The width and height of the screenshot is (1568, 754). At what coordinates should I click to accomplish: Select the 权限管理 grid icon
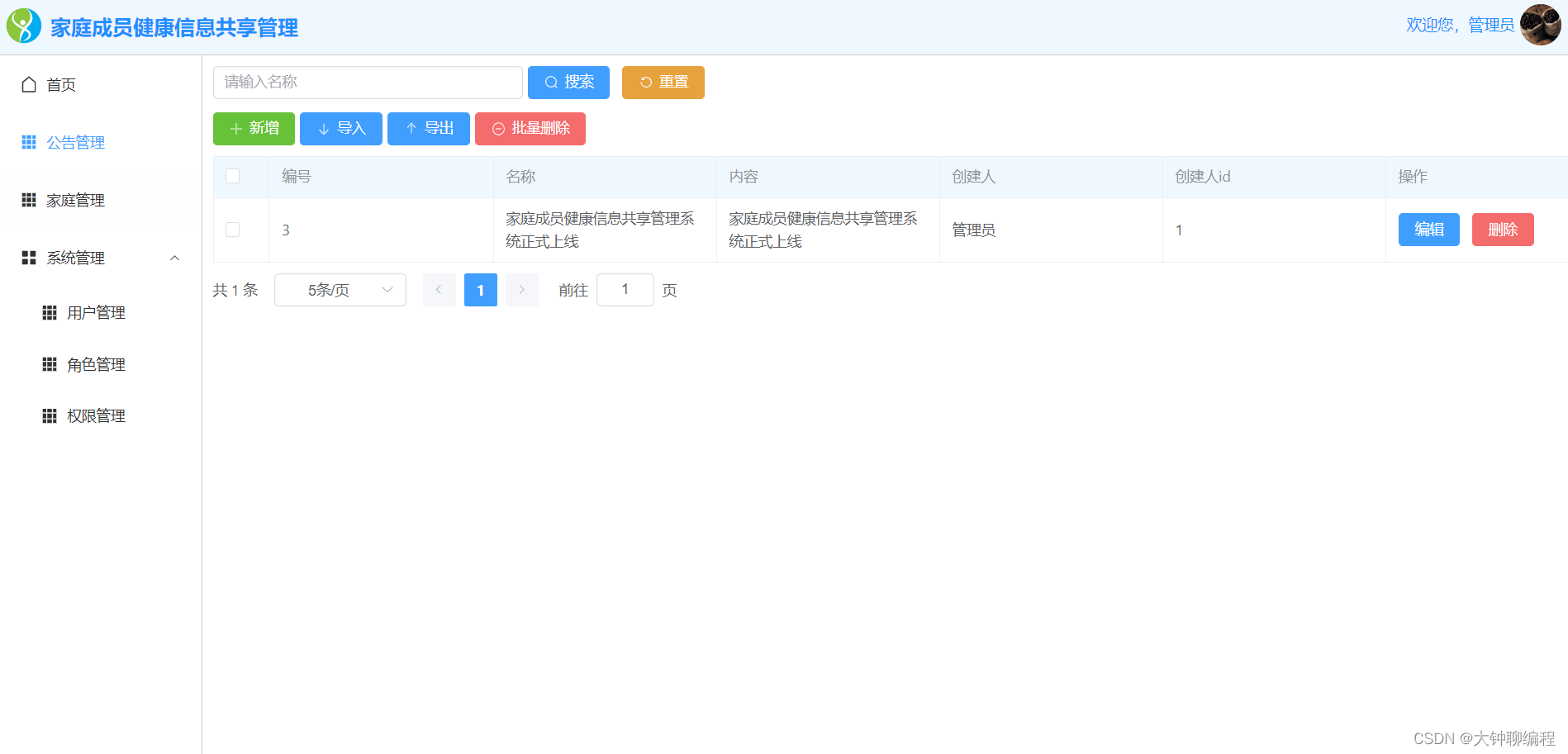click(49, 415)
